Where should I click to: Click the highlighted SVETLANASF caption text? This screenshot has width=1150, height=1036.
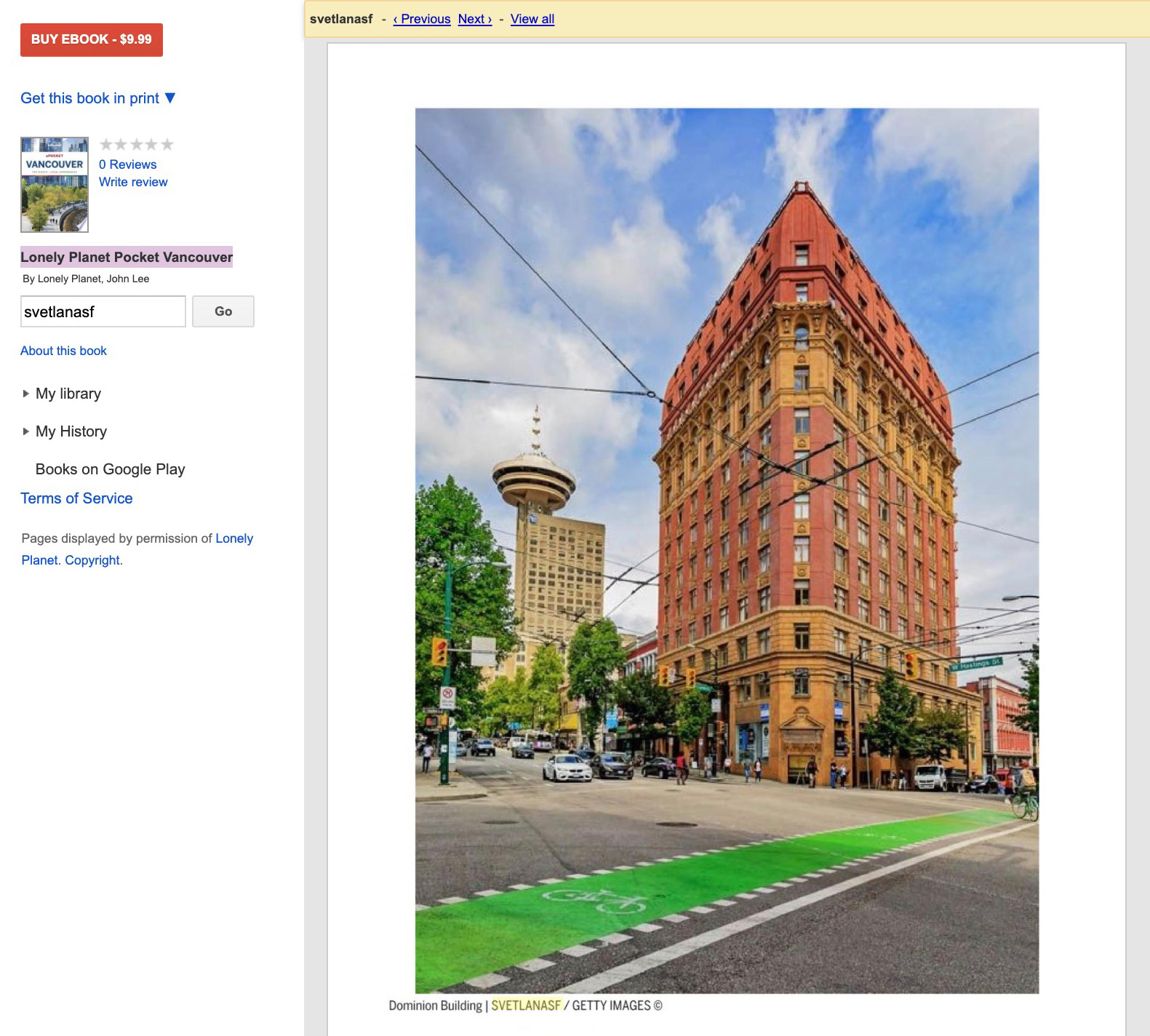[526, 1005]
